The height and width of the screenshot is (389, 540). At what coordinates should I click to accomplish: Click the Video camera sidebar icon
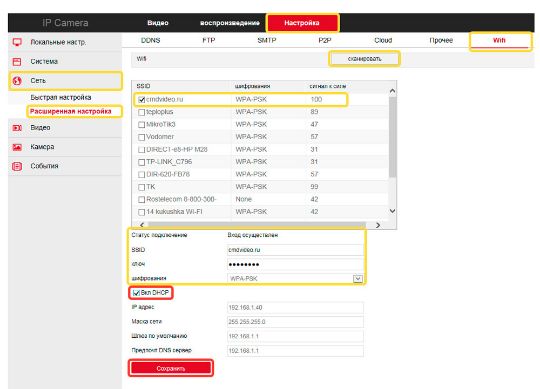point(17,128)
